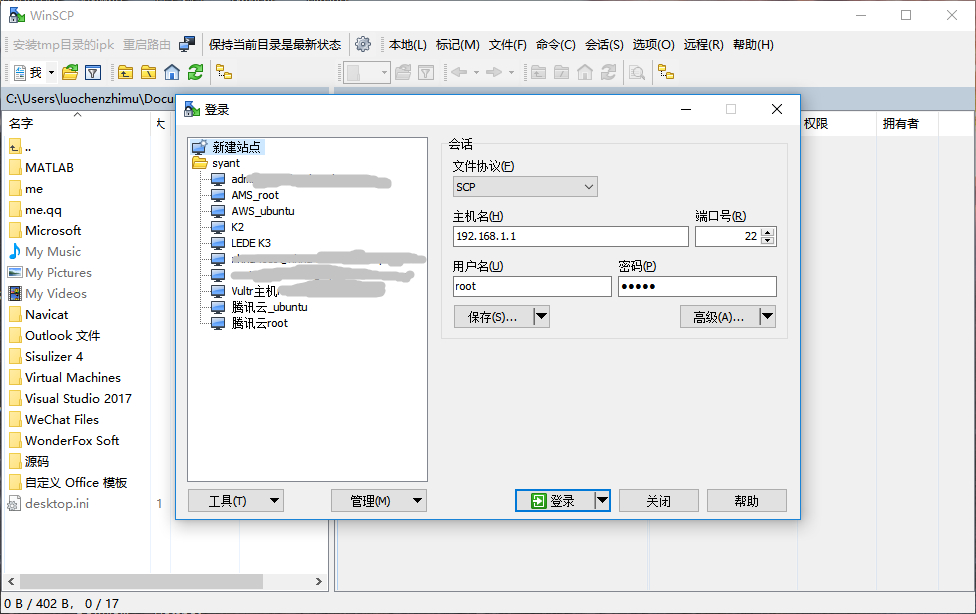Toggle the remote directory tree icon
The height and width of the screenshot is (614, 976).
pyautogui.click(x=666, y=73)
